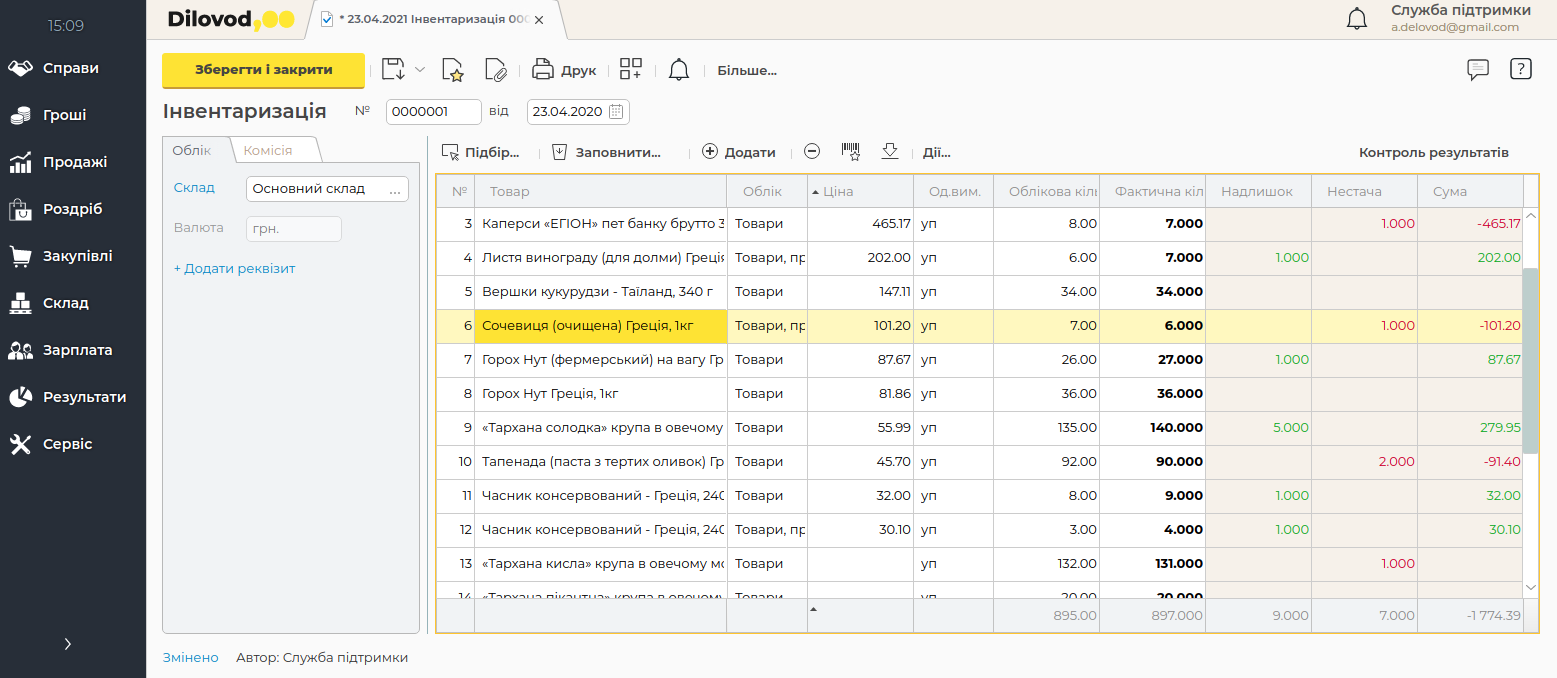Click the barcode scanner icon
The height and width of the screenshot is (678, 1557).
[x=851, y=152]
